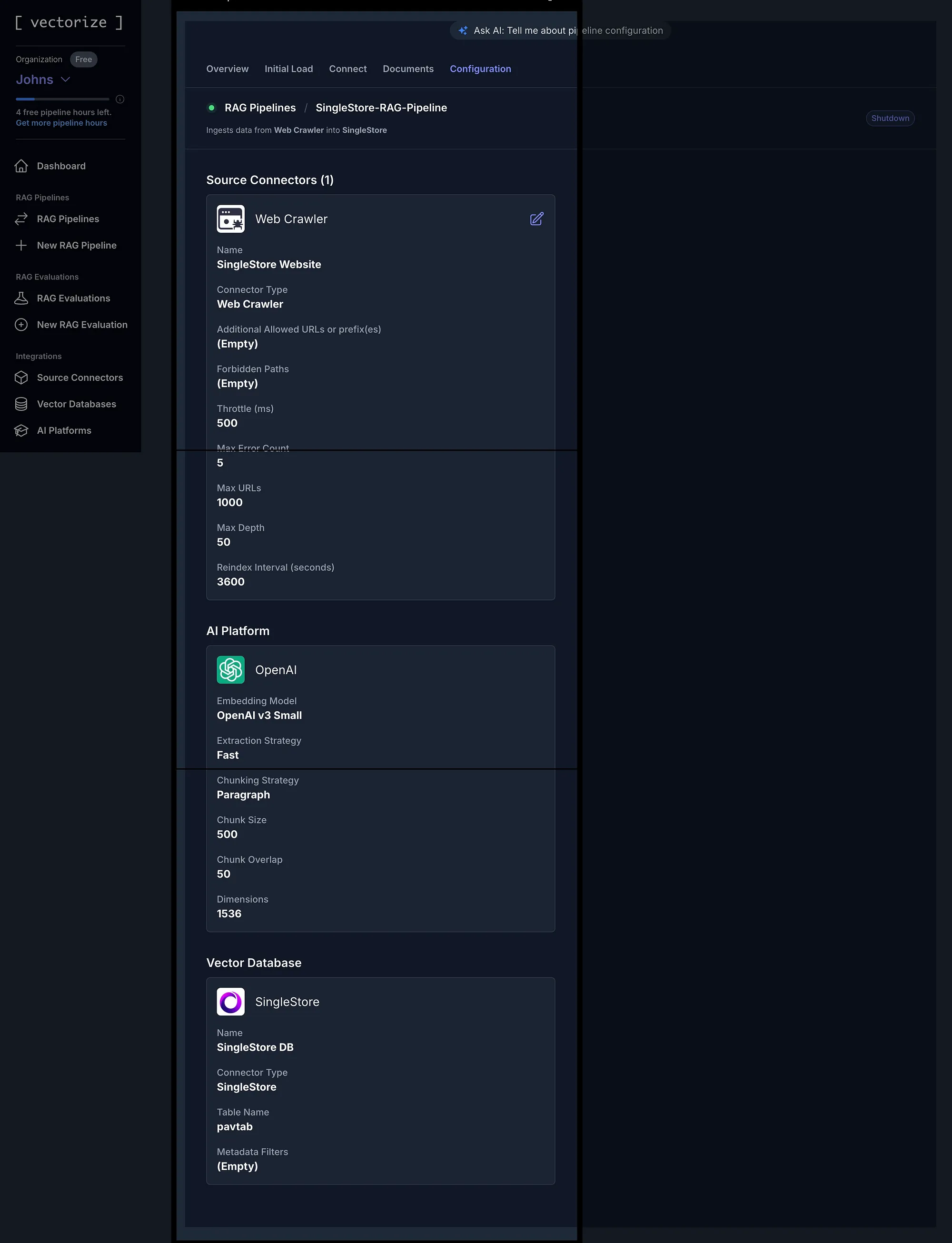Image resolution: width=952 pixels, height=1243 pixels.
Task: Click the SingleStore DB name value
Action: (255, 1047)
